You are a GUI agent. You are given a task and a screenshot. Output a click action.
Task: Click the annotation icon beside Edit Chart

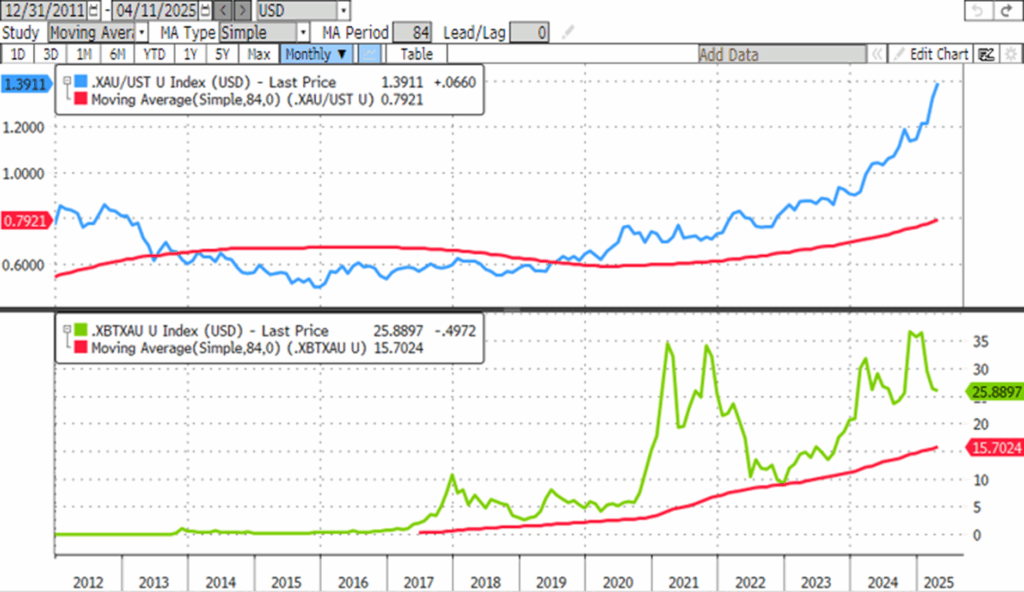984,54
